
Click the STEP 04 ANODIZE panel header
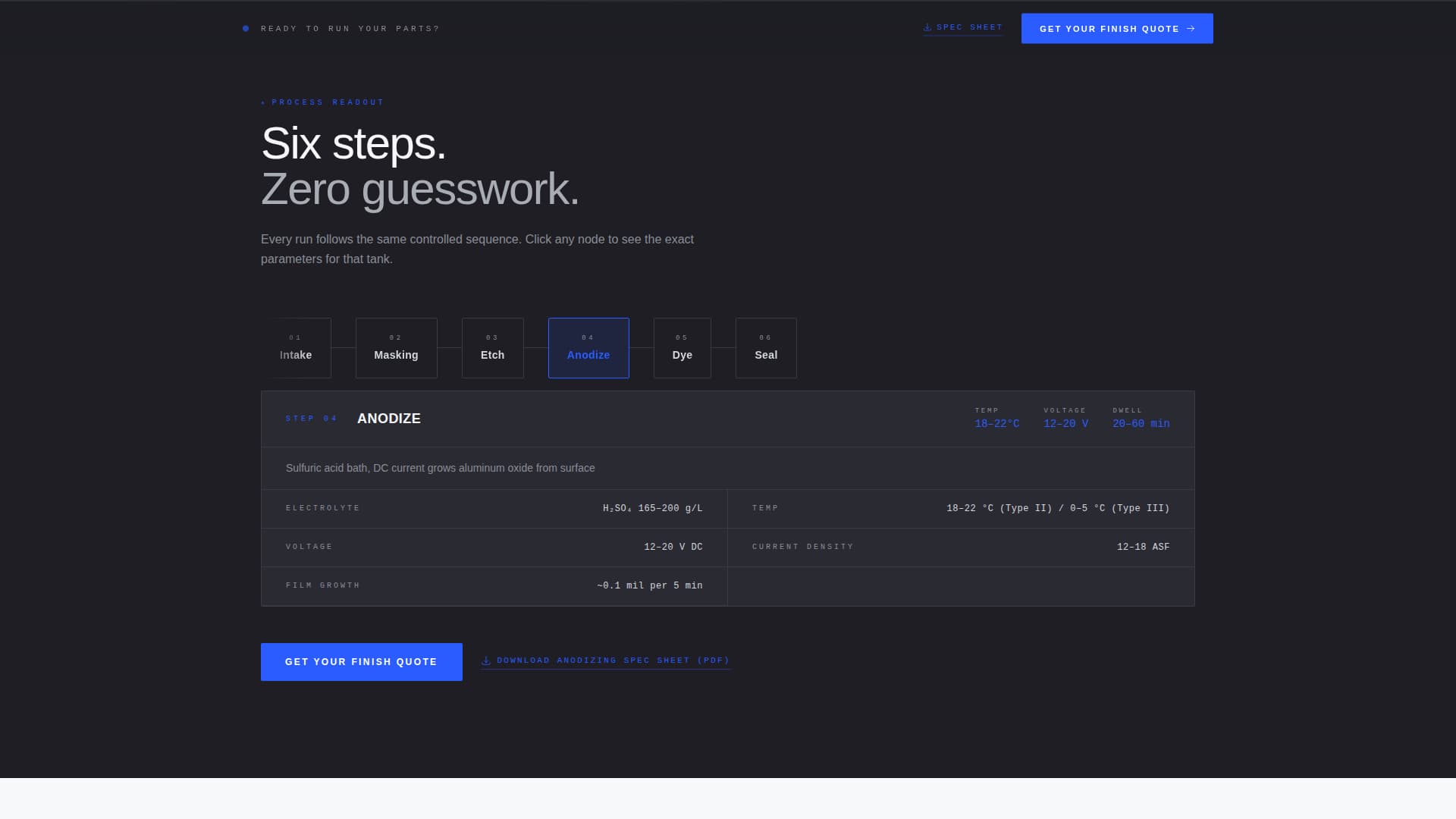point(388,419)
